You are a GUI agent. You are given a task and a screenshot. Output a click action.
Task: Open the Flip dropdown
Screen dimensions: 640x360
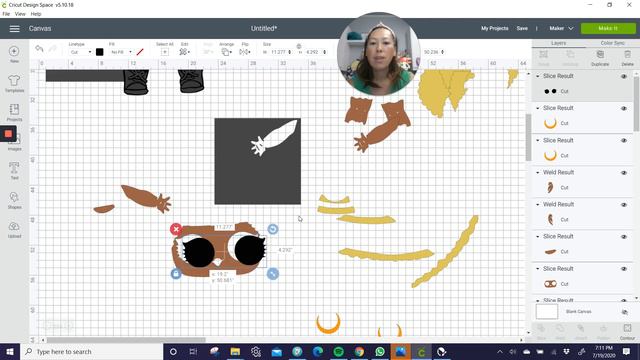tap(244, 52)
